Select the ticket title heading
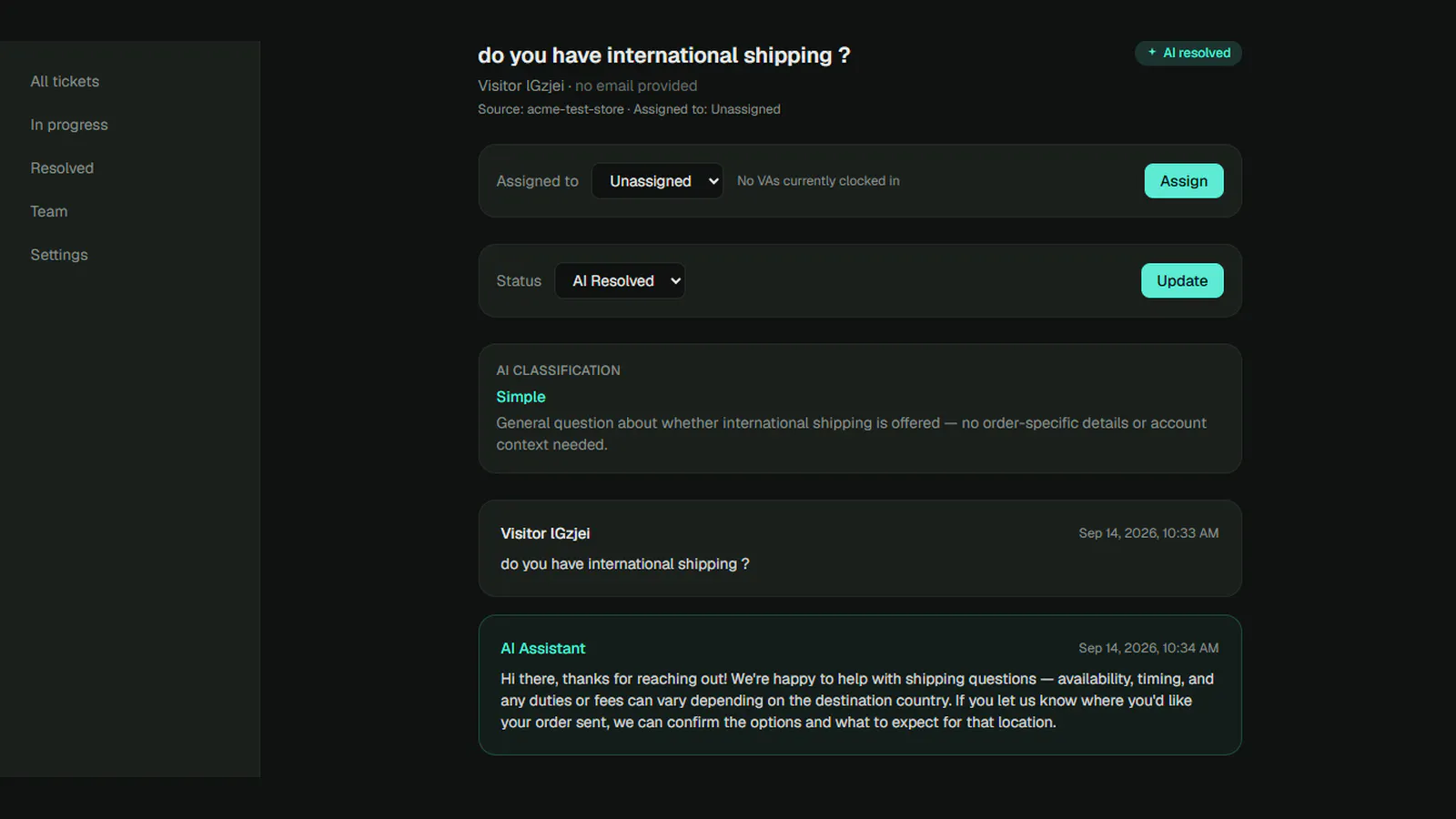The image size is (1456, 819). click(664, 56)
